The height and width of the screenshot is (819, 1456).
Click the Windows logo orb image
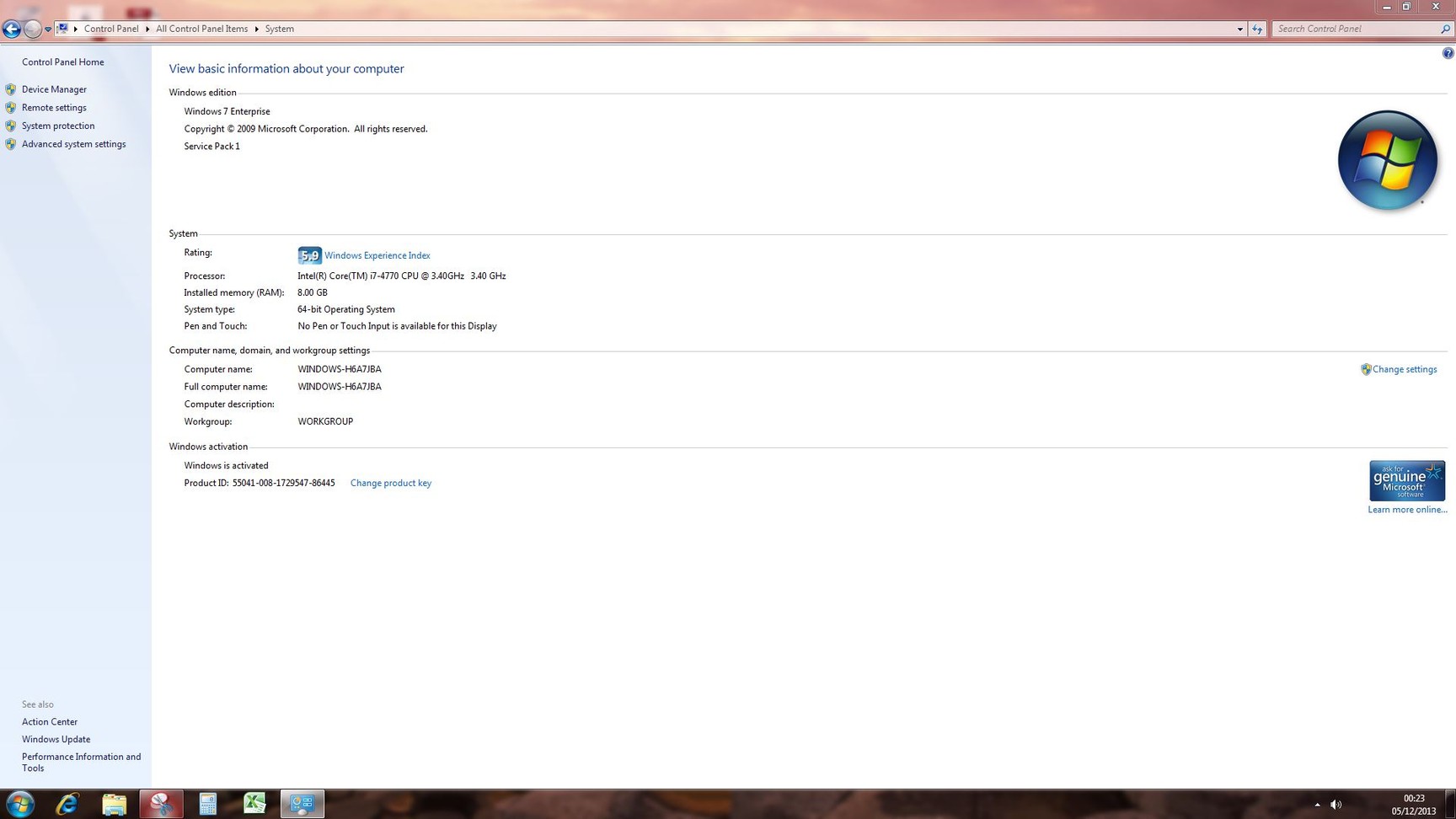(1388, 160)
